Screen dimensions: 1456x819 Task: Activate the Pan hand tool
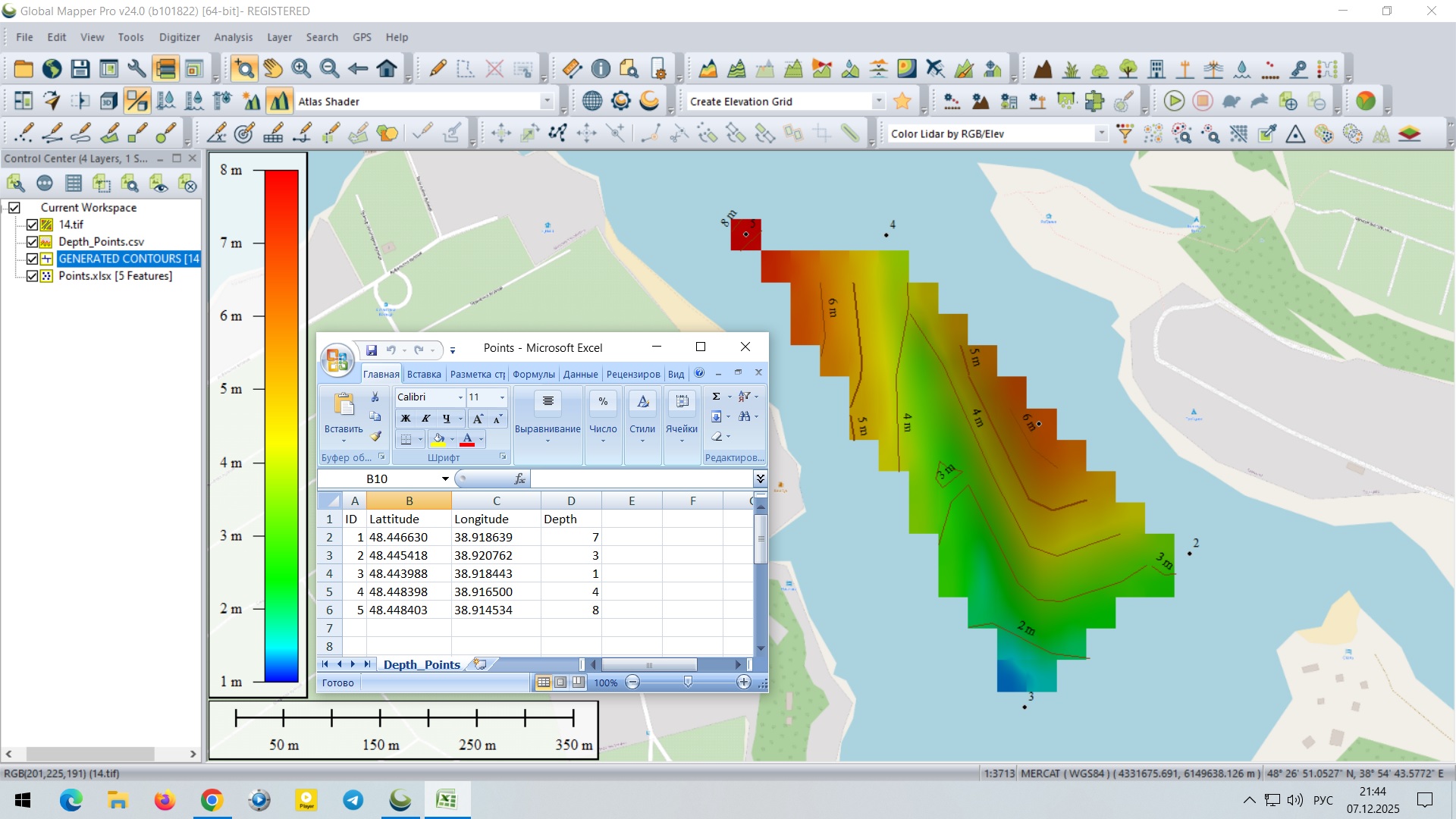pyautogui.click(x=272, y=69)
